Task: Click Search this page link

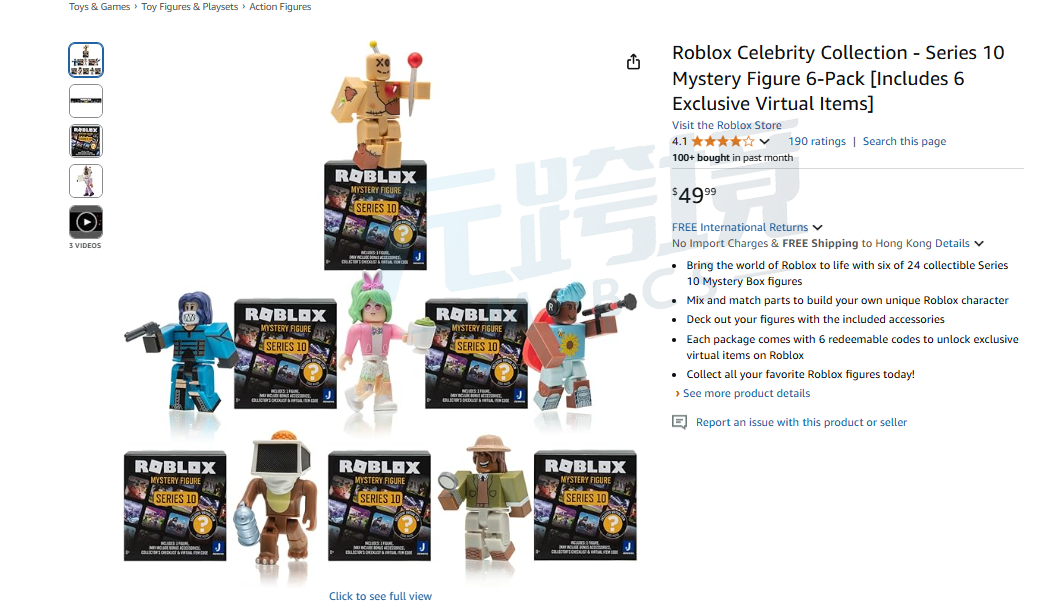Action: [x=904, y=141]
